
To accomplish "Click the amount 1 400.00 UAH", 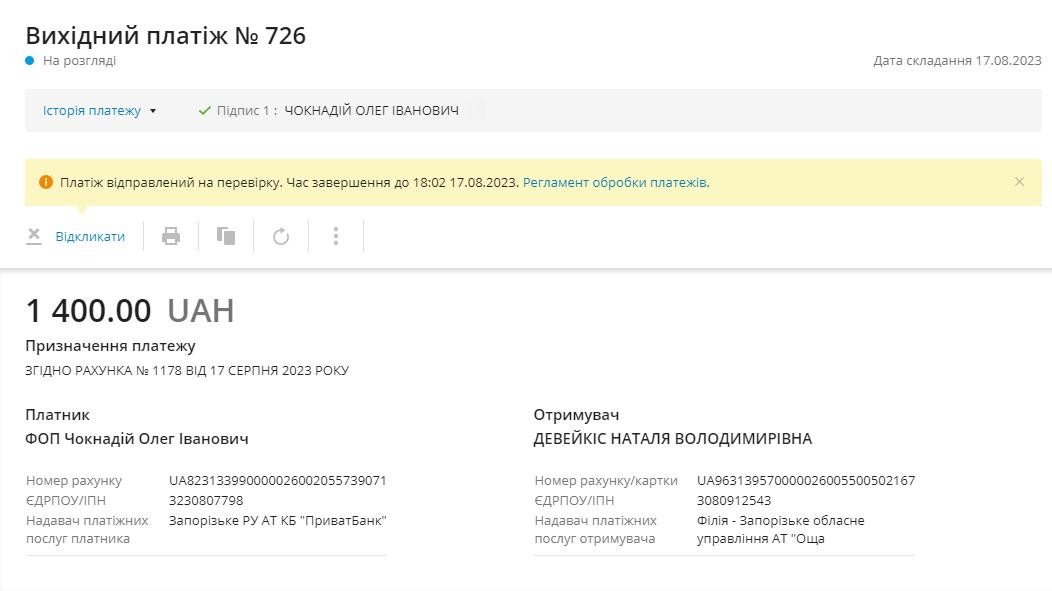I will click(x=129, y=311).
